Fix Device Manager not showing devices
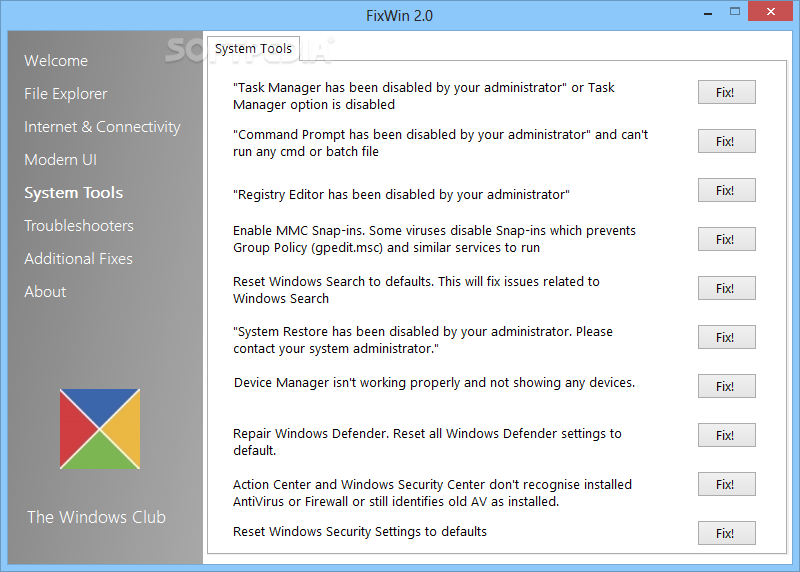Viewport: 800px width, 572px height. click(727, 386)
